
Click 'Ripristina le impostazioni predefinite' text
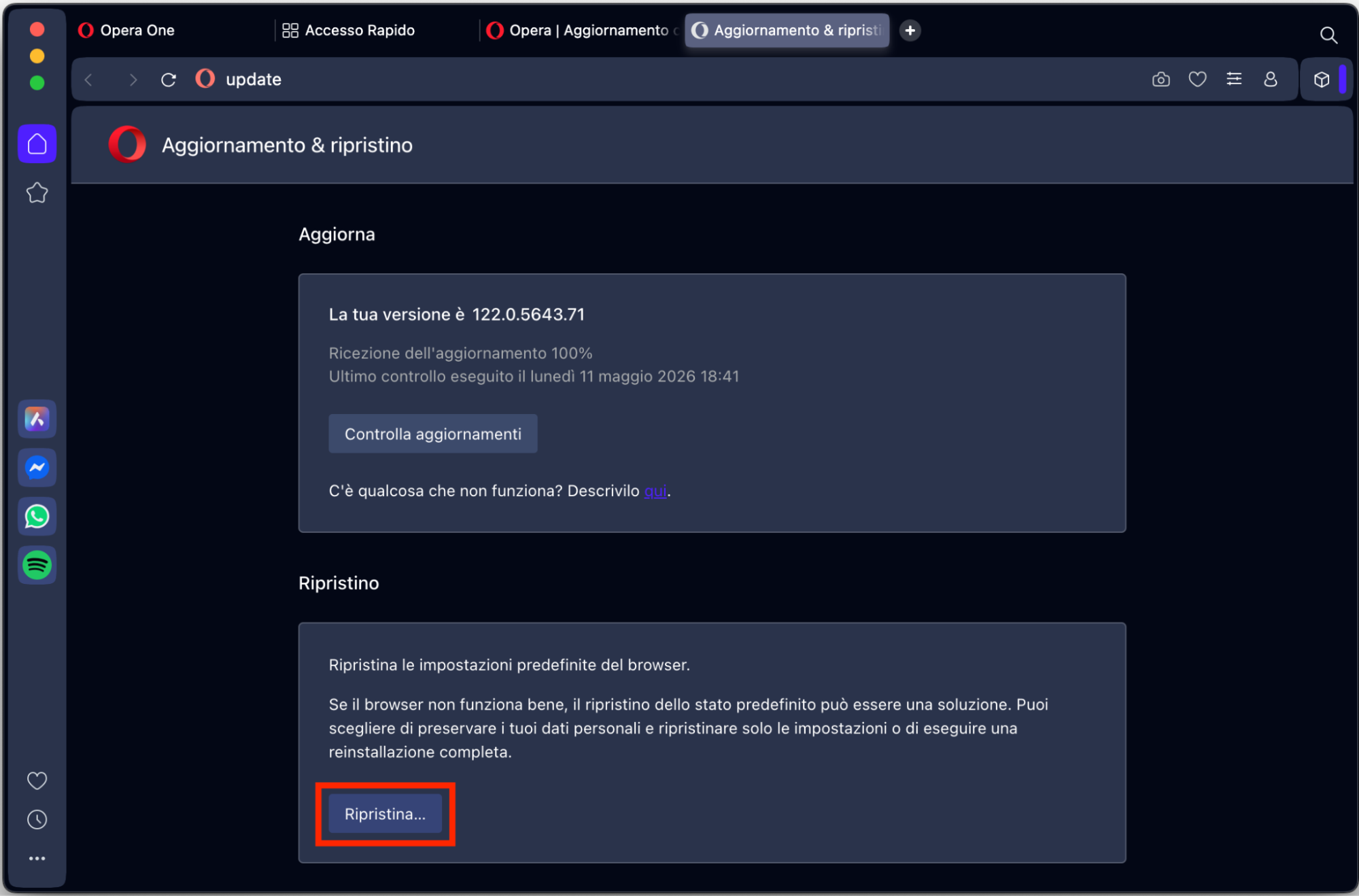point(509,665)
